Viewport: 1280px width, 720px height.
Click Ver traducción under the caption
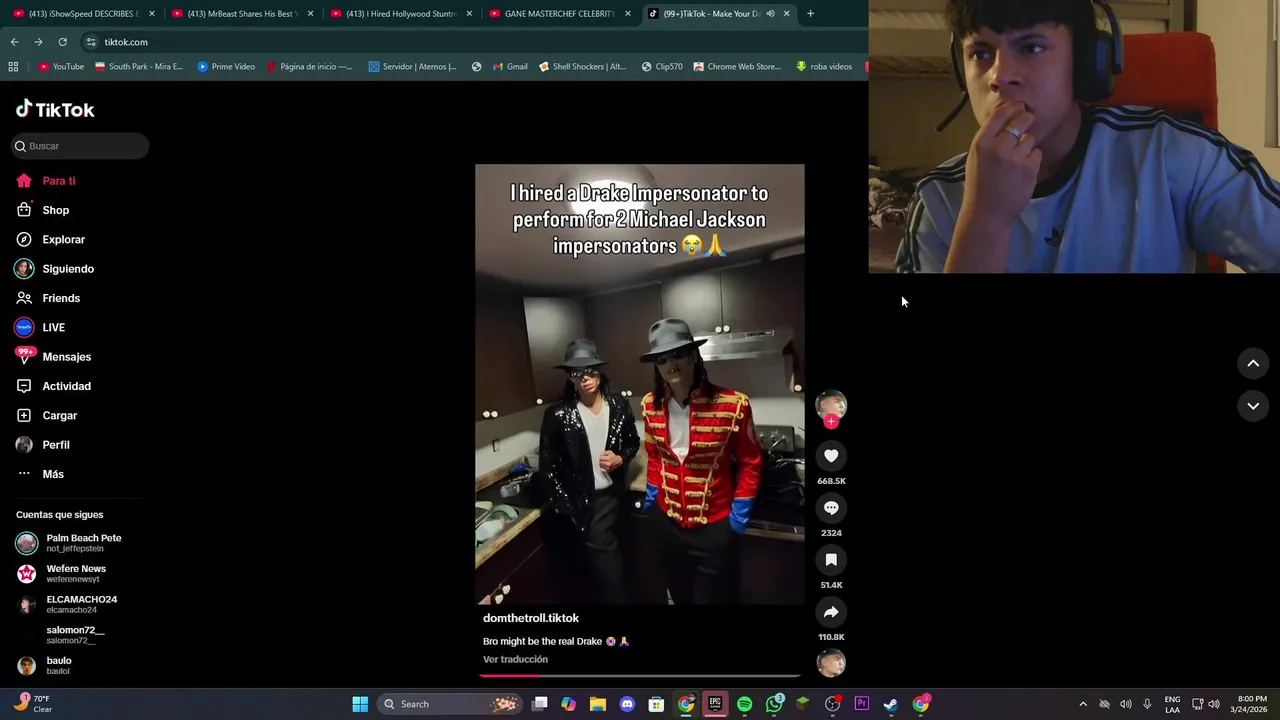[515, 659]
